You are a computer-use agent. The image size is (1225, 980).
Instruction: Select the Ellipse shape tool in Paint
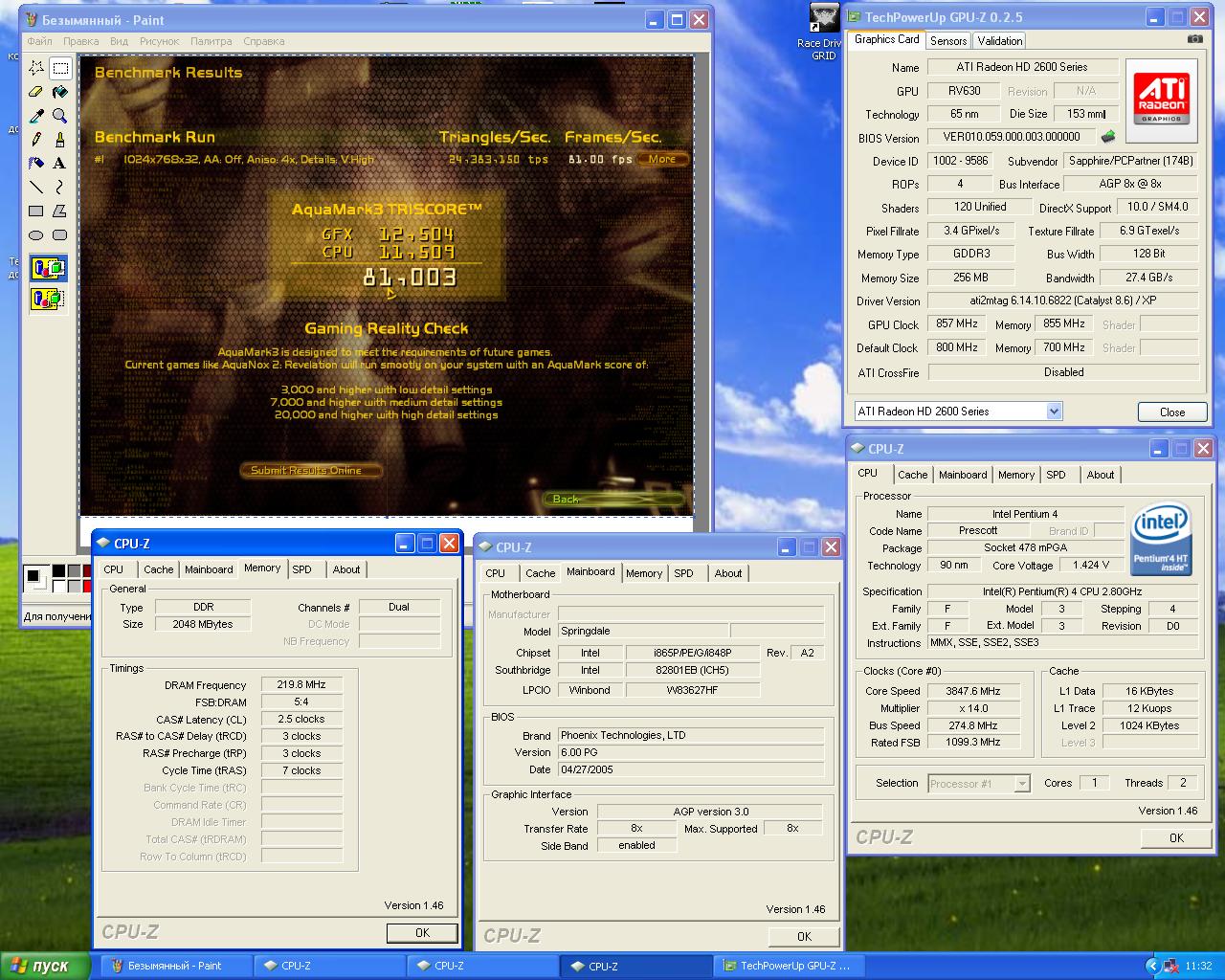[x=36, y=235]
